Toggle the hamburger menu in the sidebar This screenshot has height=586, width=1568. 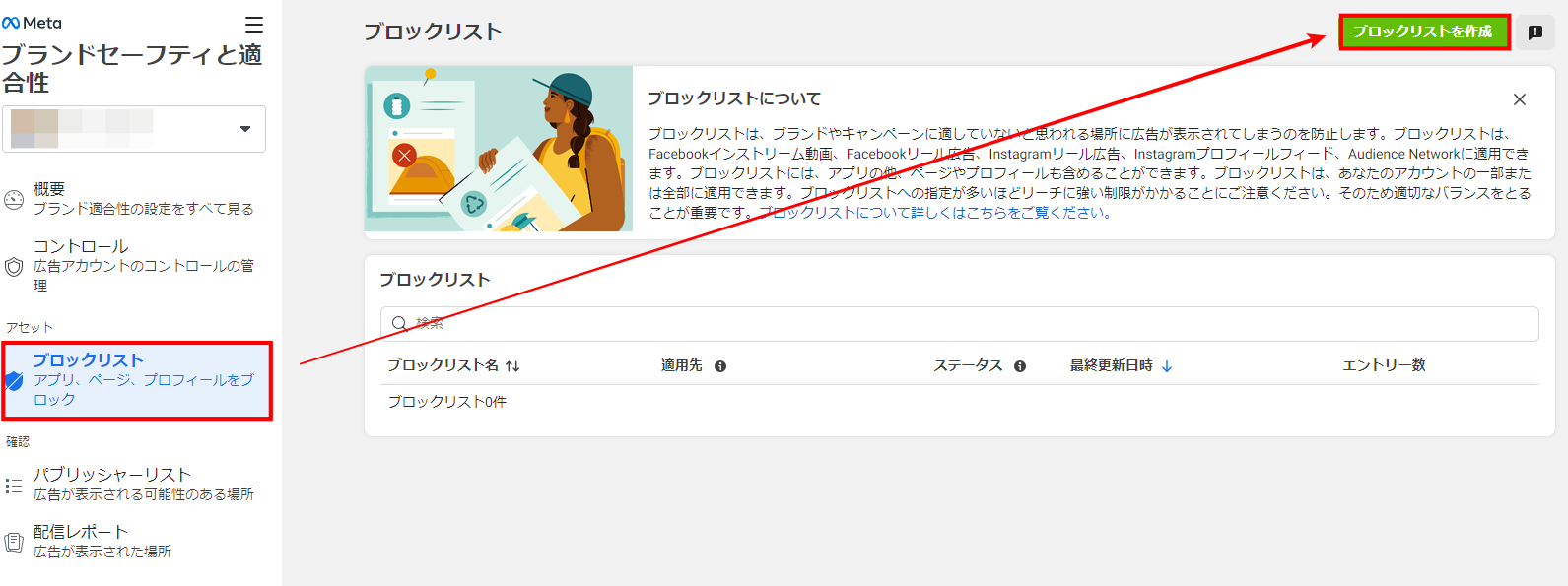(254, 24)
